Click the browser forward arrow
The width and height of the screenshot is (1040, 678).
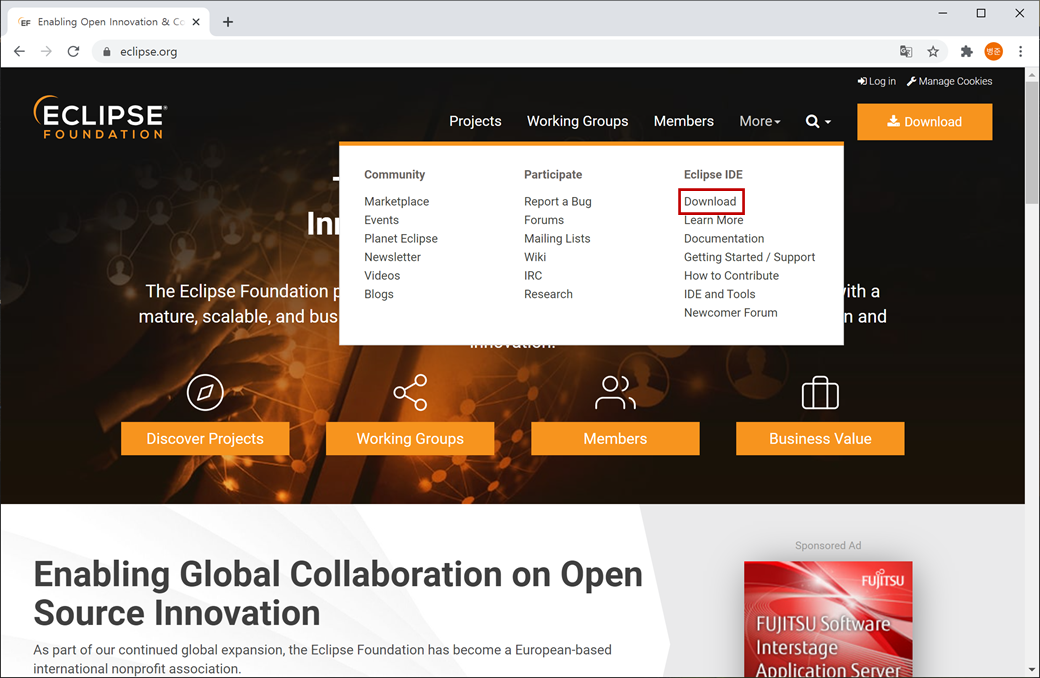(46, 51)
